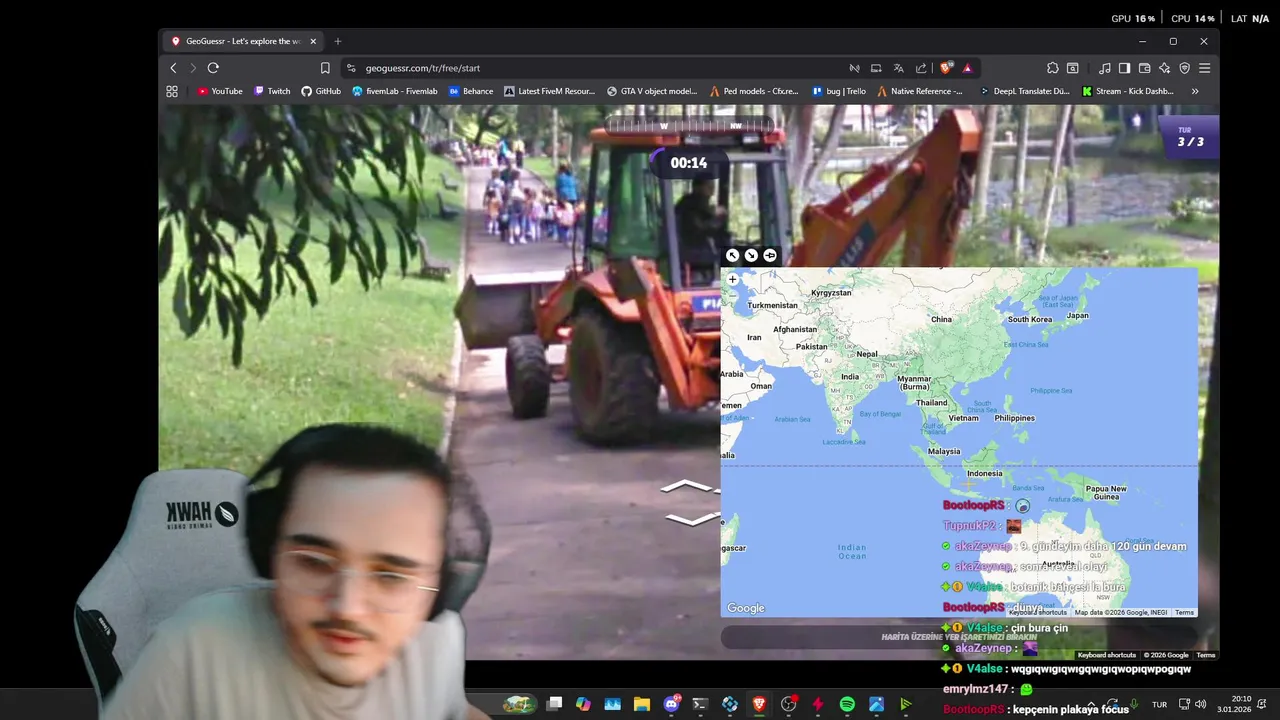Screen dimensions: 1280x720
Task: Click the China label on the map
Action: click(941, 319)
